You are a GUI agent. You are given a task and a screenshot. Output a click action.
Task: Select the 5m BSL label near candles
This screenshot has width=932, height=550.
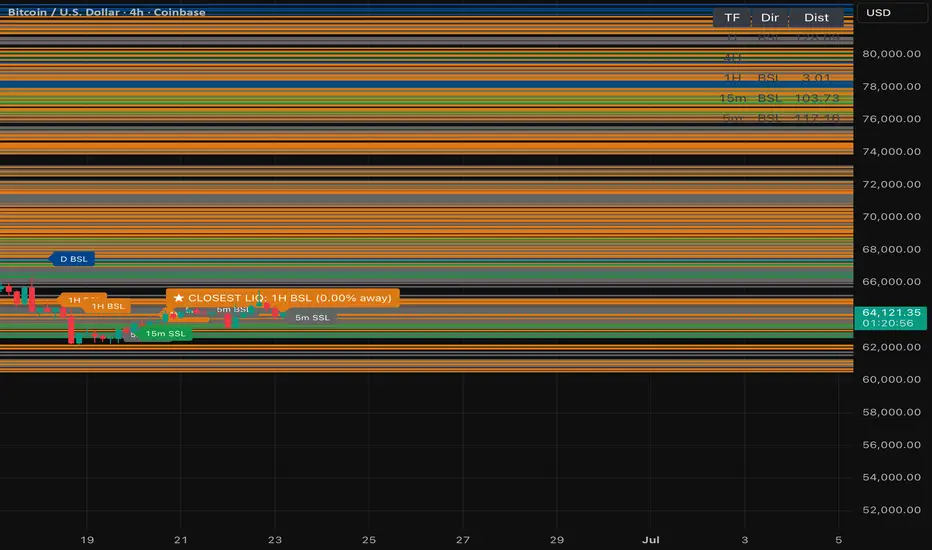click(232, 309)
